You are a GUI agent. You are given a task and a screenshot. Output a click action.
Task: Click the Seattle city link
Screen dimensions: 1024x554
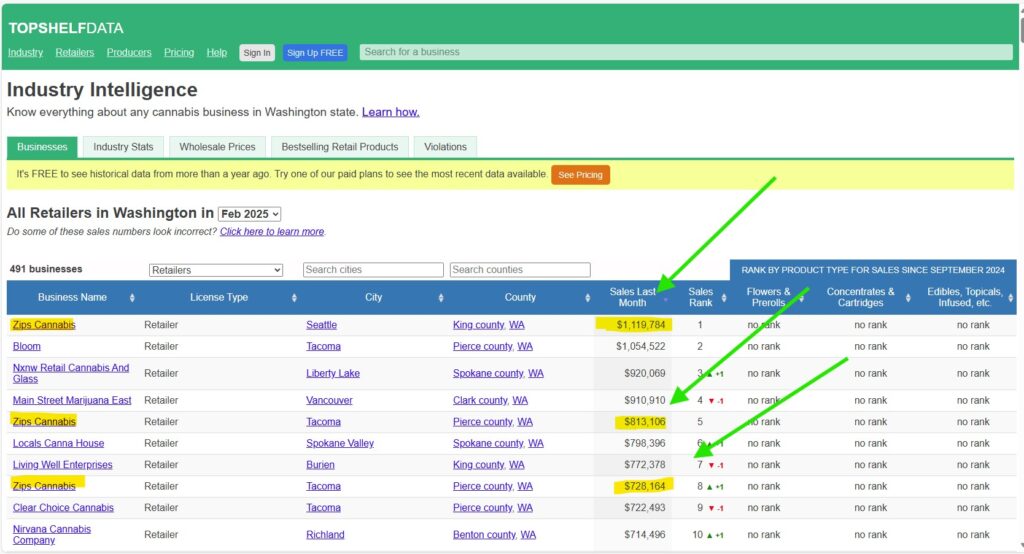pyautogui.click(x=321, y=325)
